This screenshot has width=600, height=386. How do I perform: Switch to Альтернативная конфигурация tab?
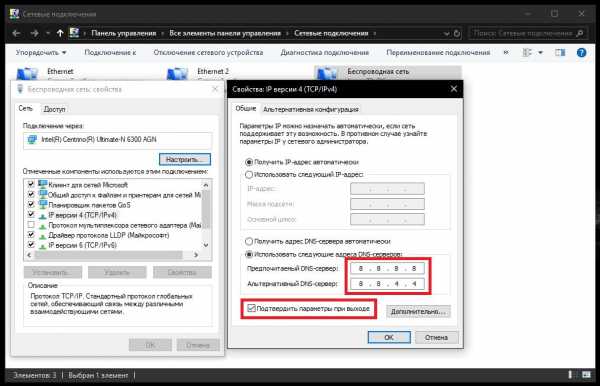click(x=311, y=109)
